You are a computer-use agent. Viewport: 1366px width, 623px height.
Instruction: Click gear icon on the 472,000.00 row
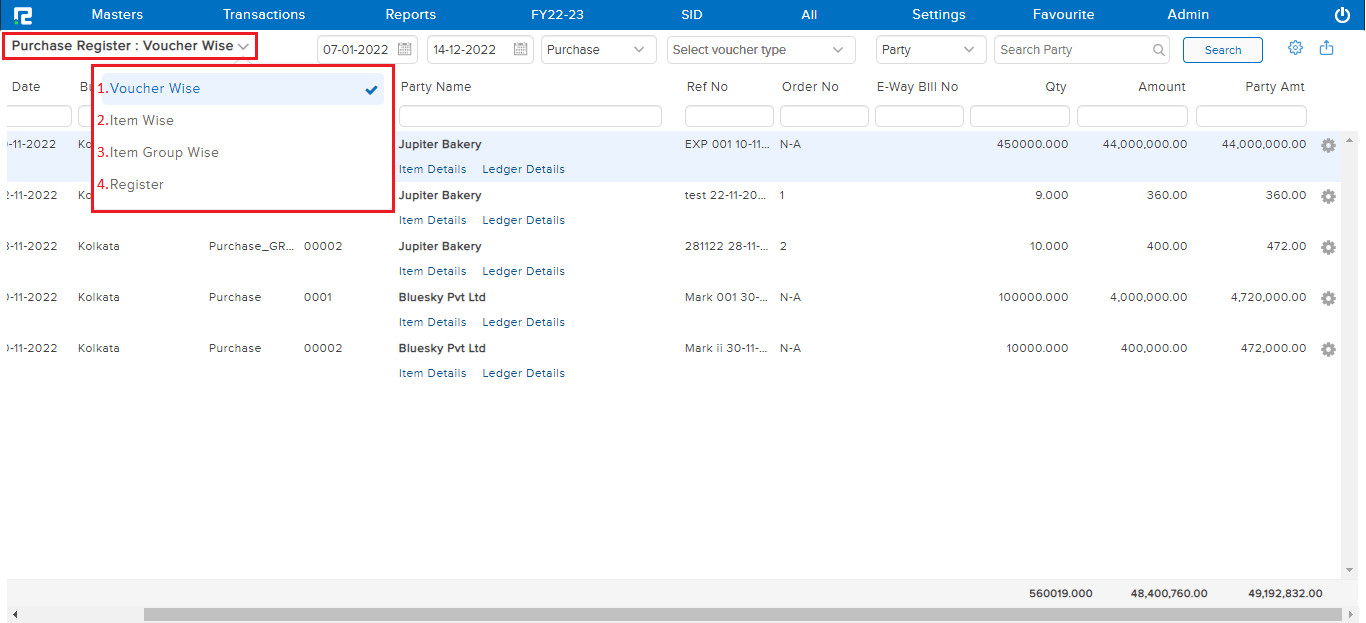1328,350
